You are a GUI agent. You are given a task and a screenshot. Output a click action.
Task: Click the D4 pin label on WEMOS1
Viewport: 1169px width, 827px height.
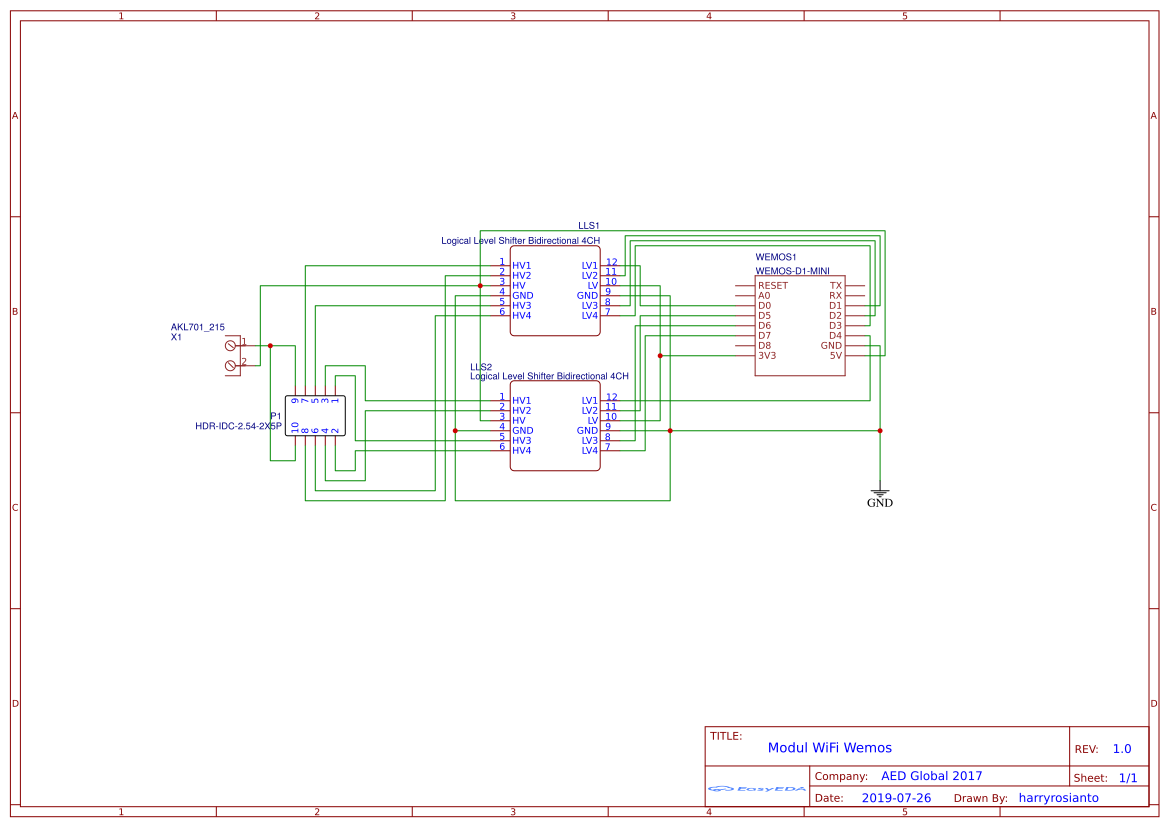836,336
